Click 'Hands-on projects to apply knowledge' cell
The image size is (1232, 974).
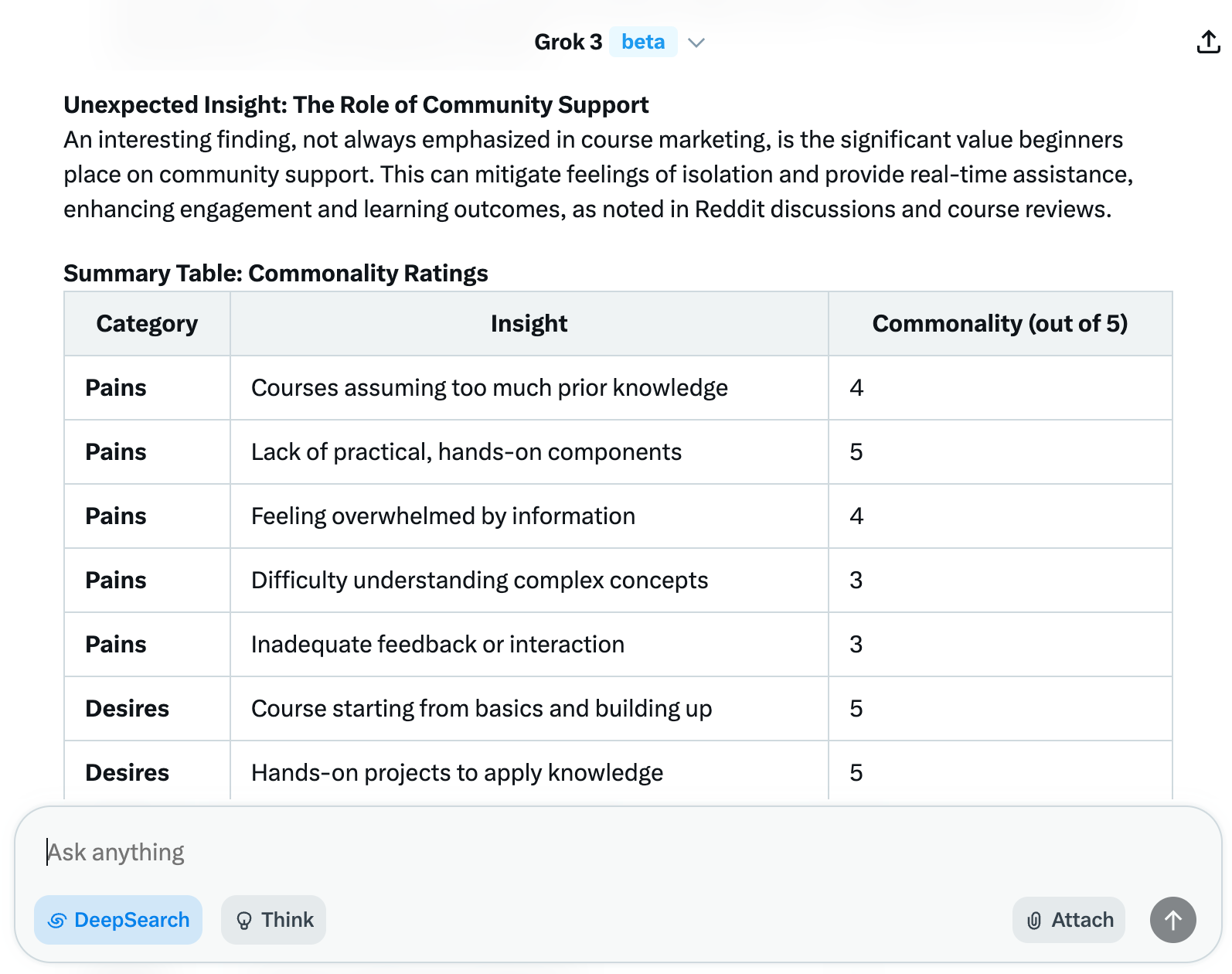(529, 772)
